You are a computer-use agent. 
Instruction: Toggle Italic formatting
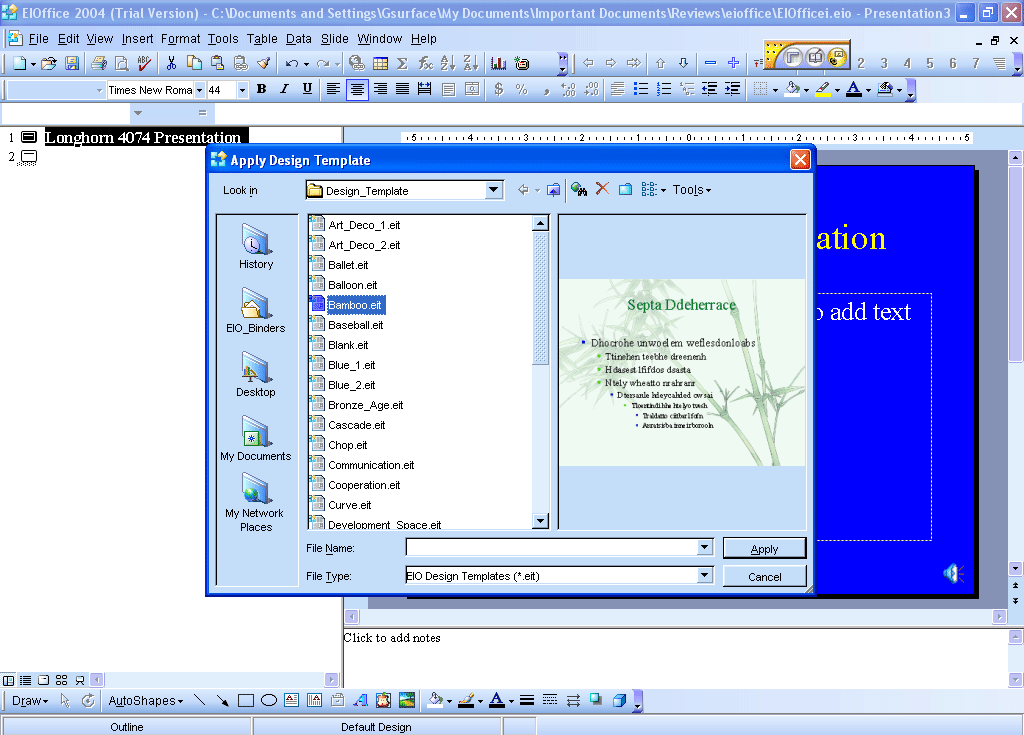[x=284, y=90]
